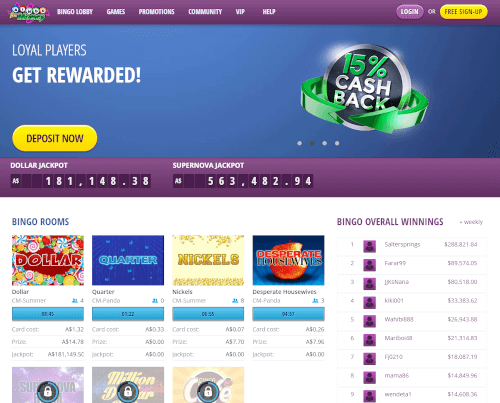The width and height of the screenshot is (500, 403).
Task: Click the lock icon on Million Dollar room
Action: click(x=128, y=392)
